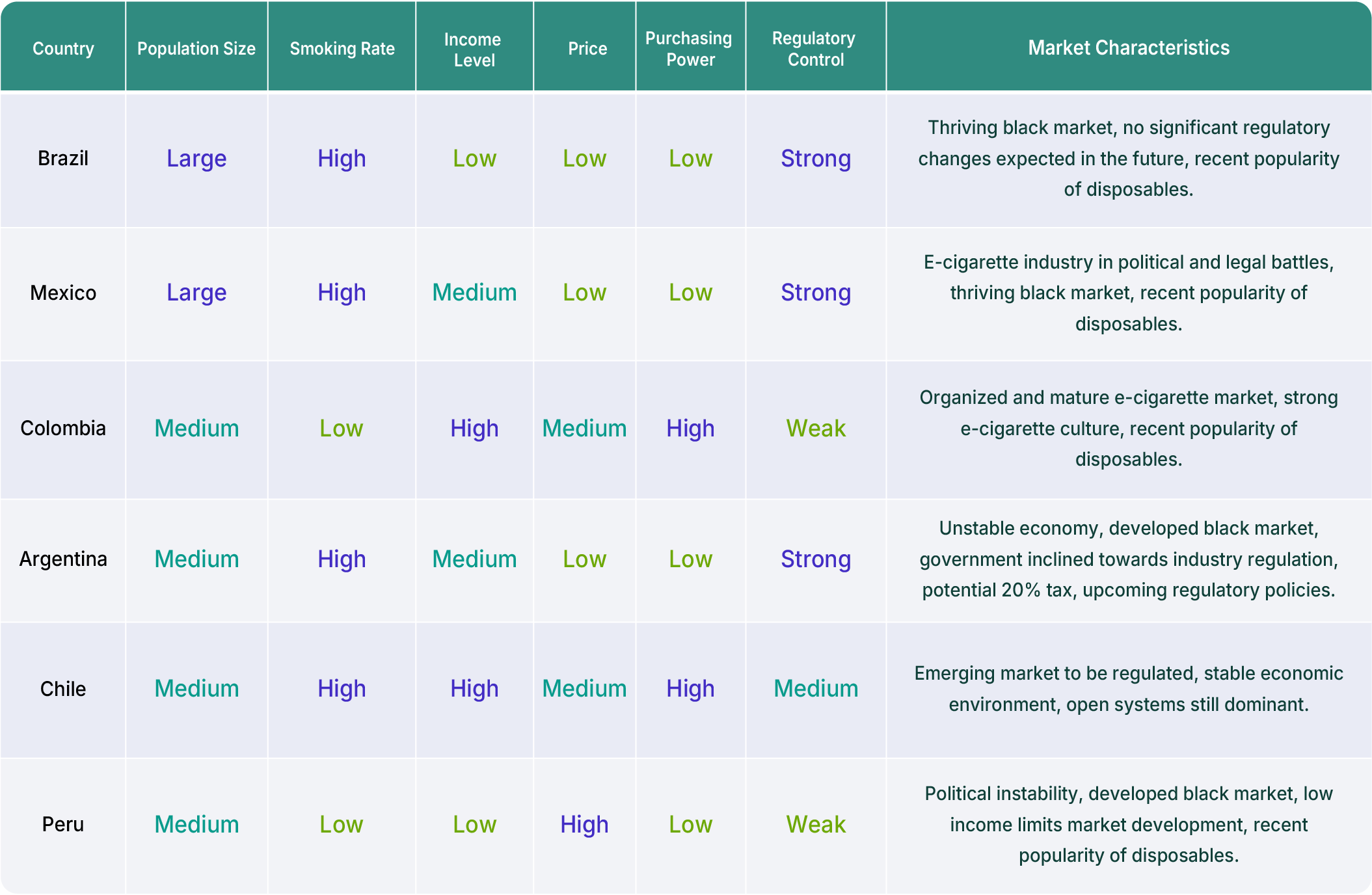Select the Population Size column header
The height and width of the screenshot is (895, 1372).
click(196, 49)
